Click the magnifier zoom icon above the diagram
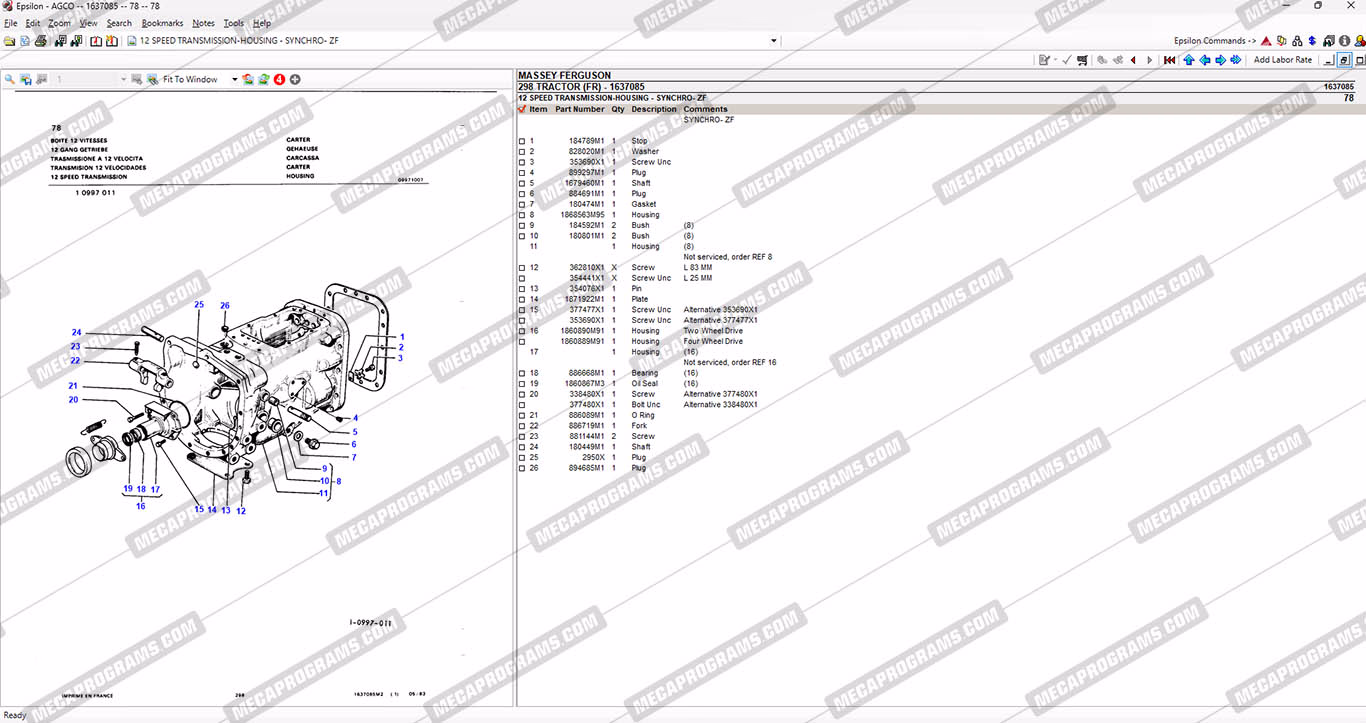This screenshot has height=723, width=1366. 10,79
